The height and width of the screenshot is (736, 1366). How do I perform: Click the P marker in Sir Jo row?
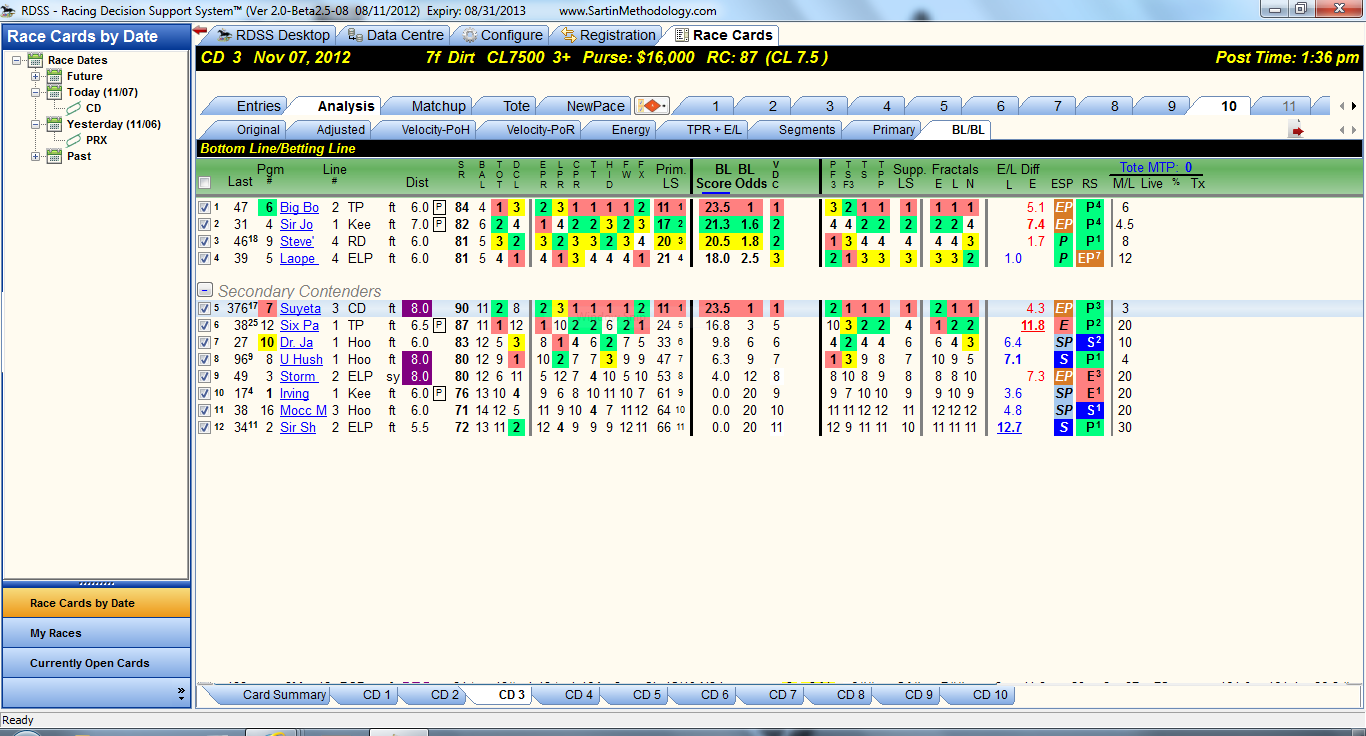439,224
